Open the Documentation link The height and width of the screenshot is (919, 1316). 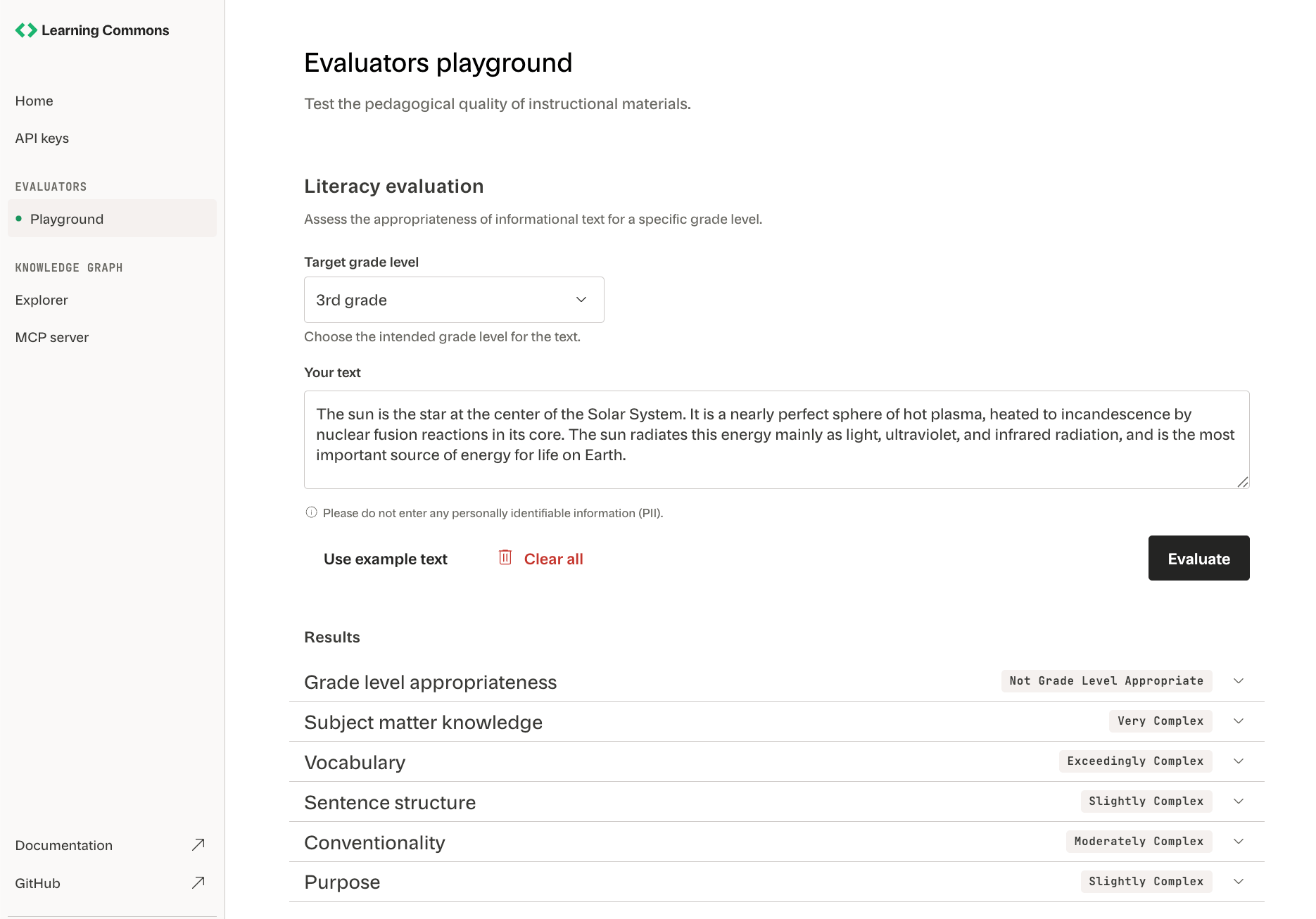point(64,845)
